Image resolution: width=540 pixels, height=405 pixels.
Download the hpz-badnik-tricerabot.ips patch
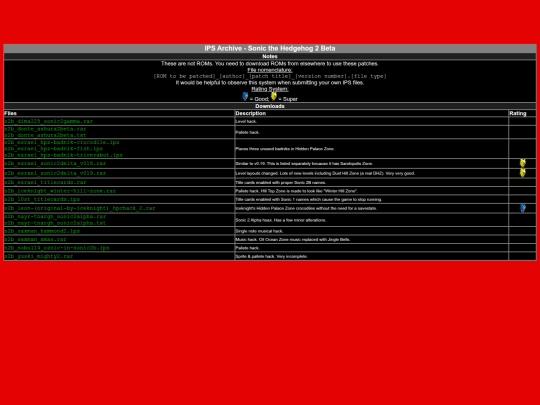click(x=63, y=155)
